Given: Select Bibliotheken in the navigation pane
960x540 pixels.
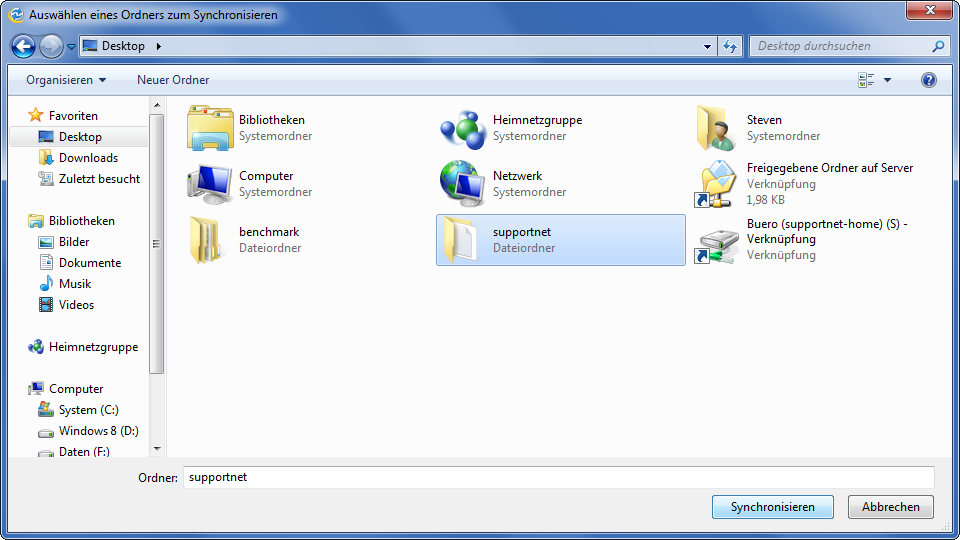Looking at the screenshot, I should coord(81,221).
